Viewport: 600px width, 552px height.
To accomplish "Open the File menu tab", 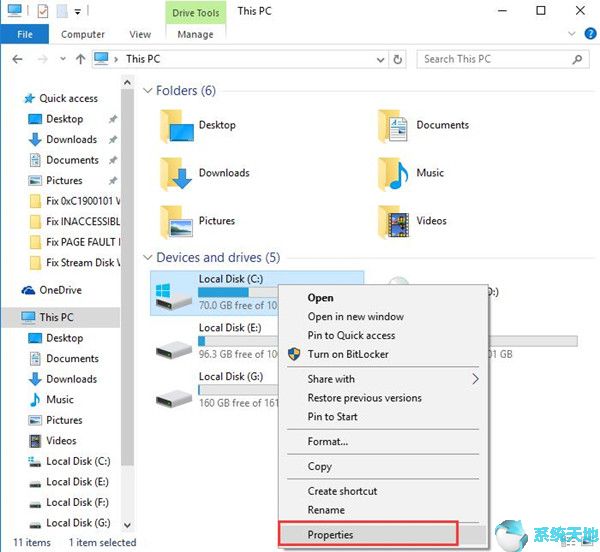I will click(x=25, y=34).
